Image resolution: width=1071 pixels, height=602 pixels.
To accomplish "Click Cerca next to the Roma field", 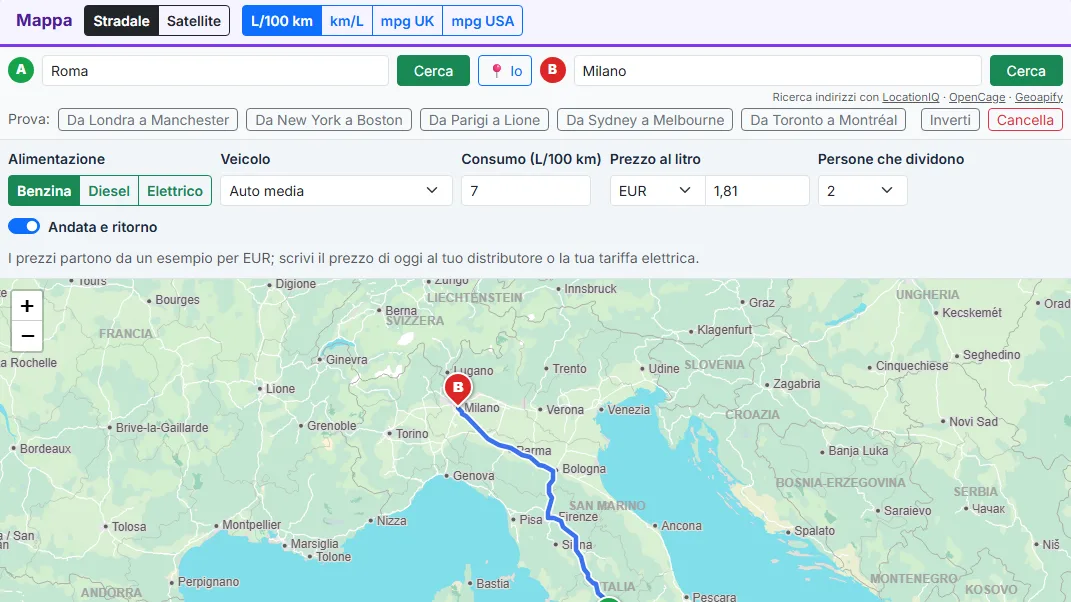I will pos(433,71).
